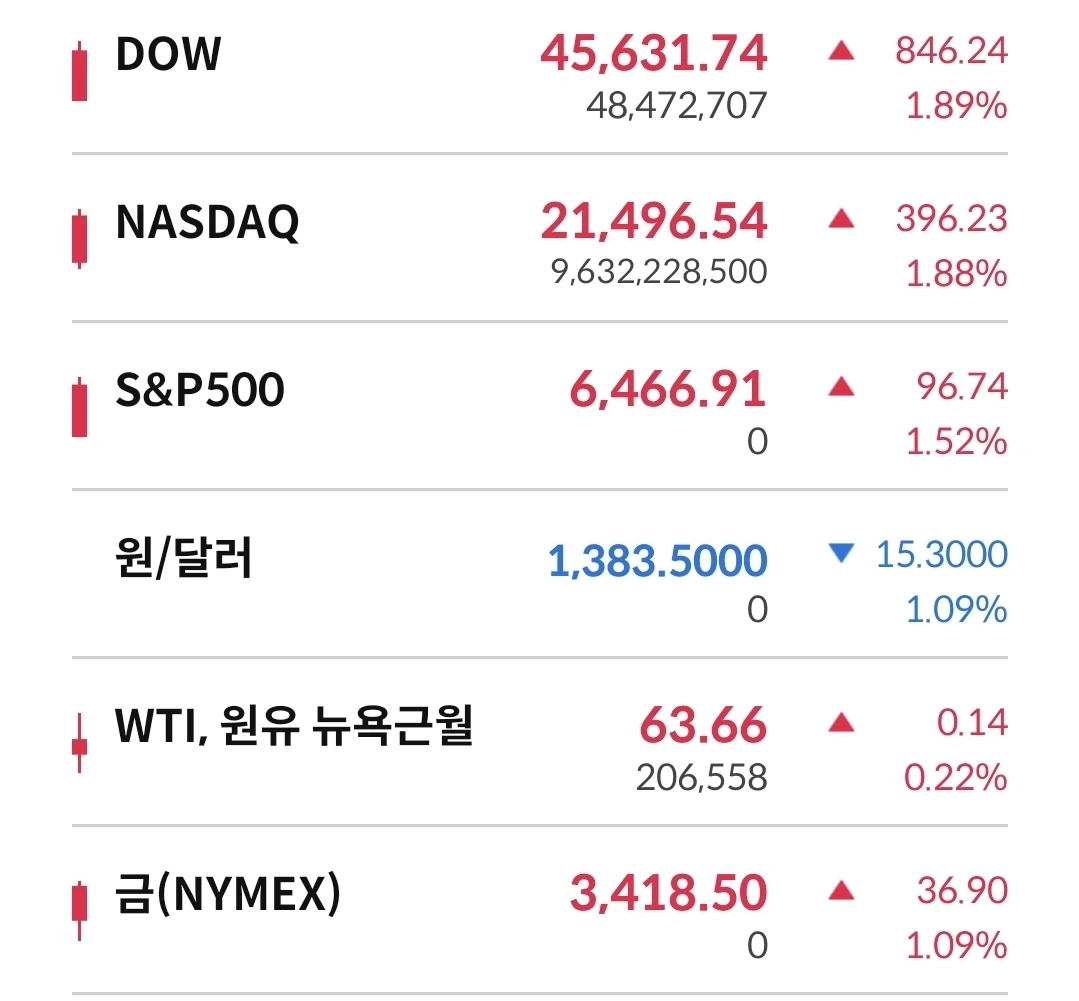This screenshot has width=1079, height=1001.
Task: Click the up arrow for 금(NYMEX) change
Action: (x=841, y=891)
